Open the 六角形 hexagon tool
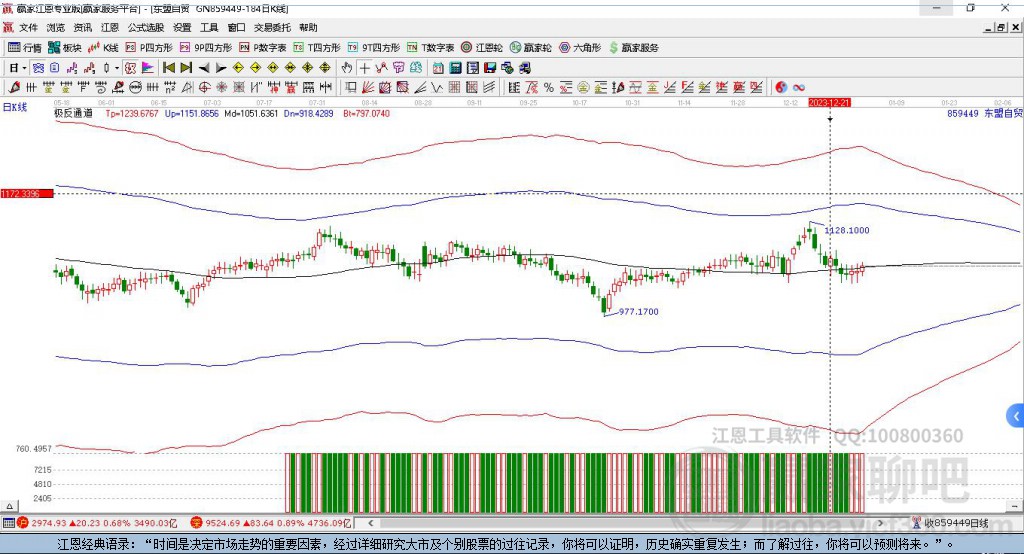 [579, 47]
